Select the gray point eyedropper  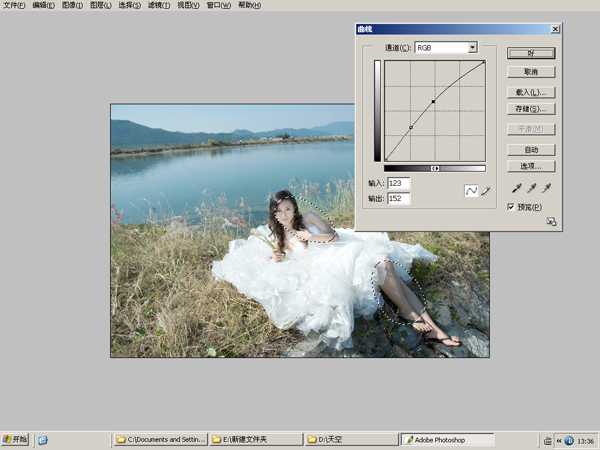click(532, 187)
